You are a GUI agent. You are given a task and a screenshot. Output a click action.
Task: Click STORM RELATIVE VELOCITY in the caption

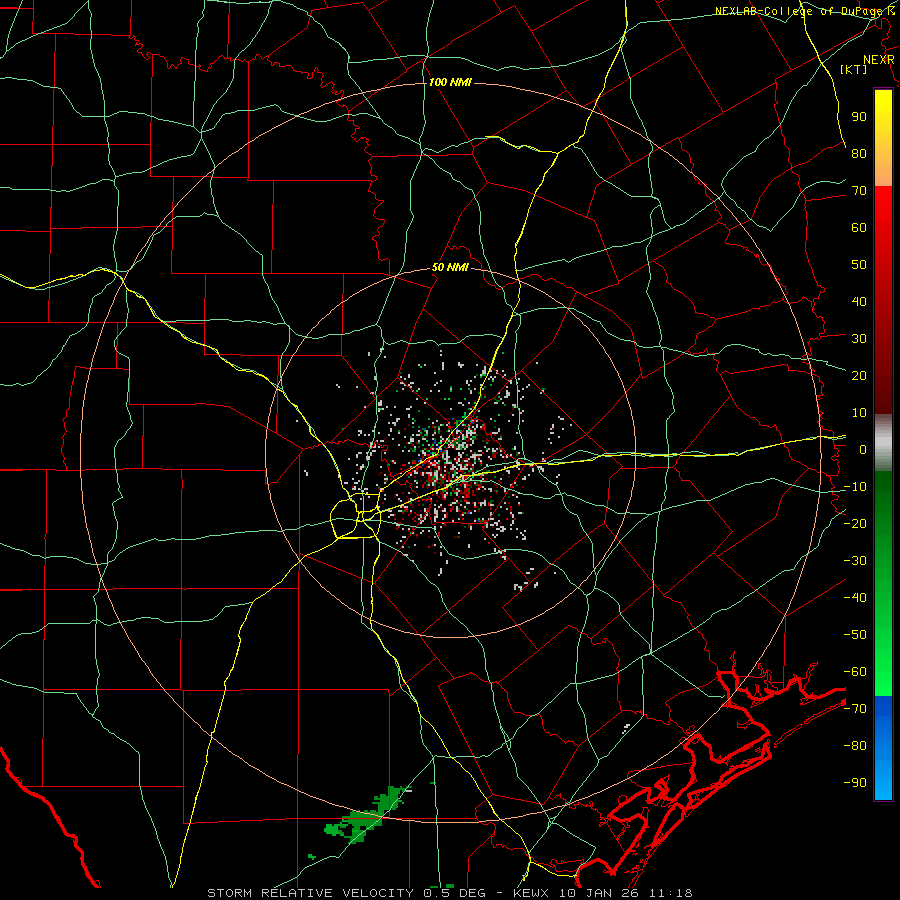click(x=310, y=893)
